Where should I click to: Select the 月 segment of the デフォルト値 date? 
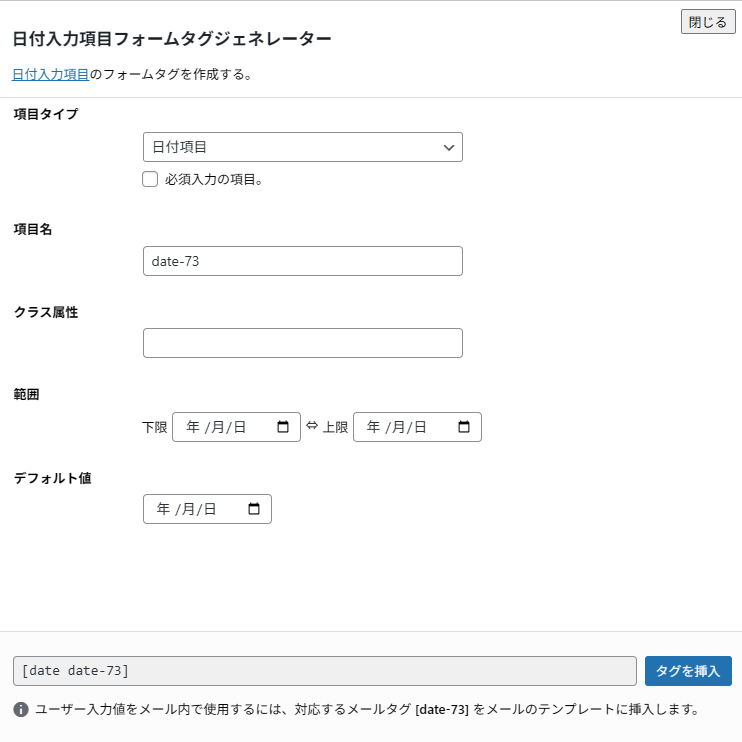pos(188,509)
